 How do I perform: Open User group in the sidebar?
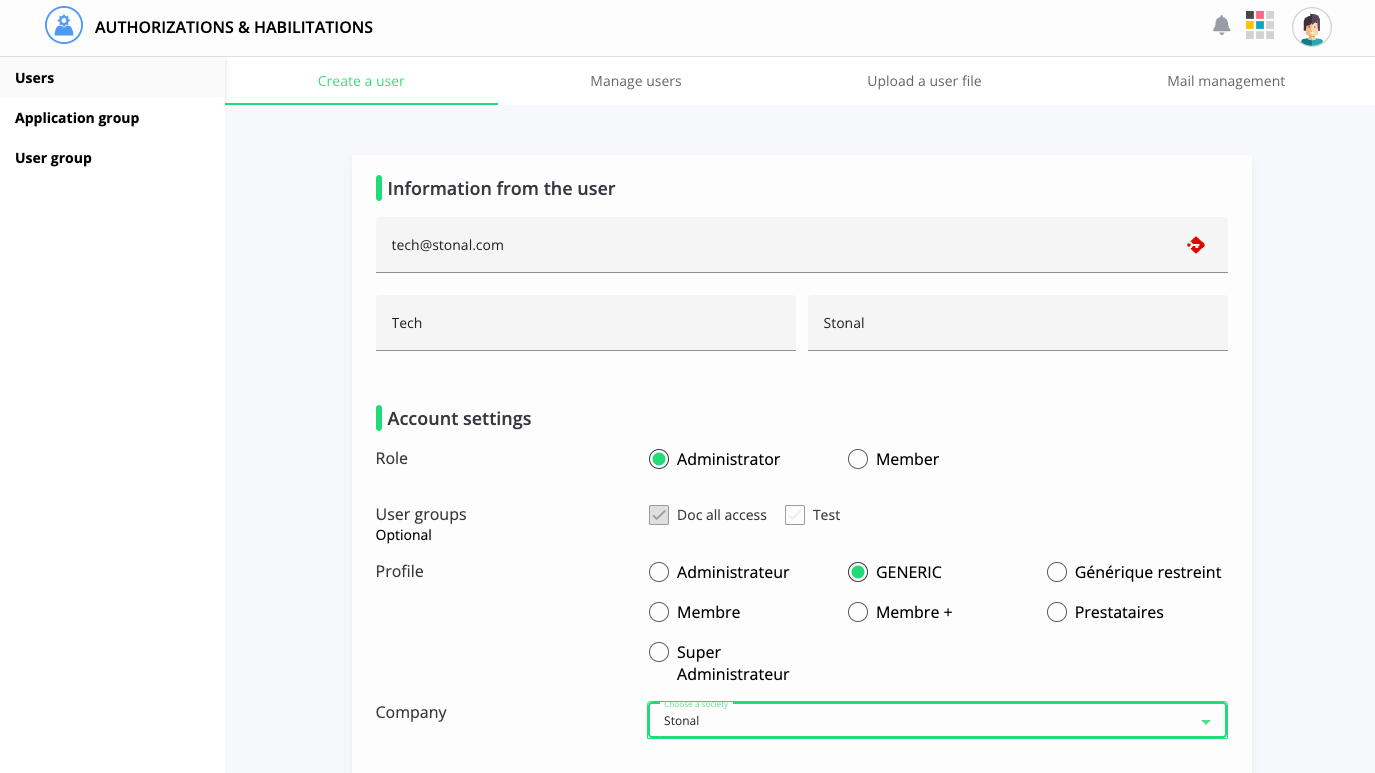coord(53,158)
